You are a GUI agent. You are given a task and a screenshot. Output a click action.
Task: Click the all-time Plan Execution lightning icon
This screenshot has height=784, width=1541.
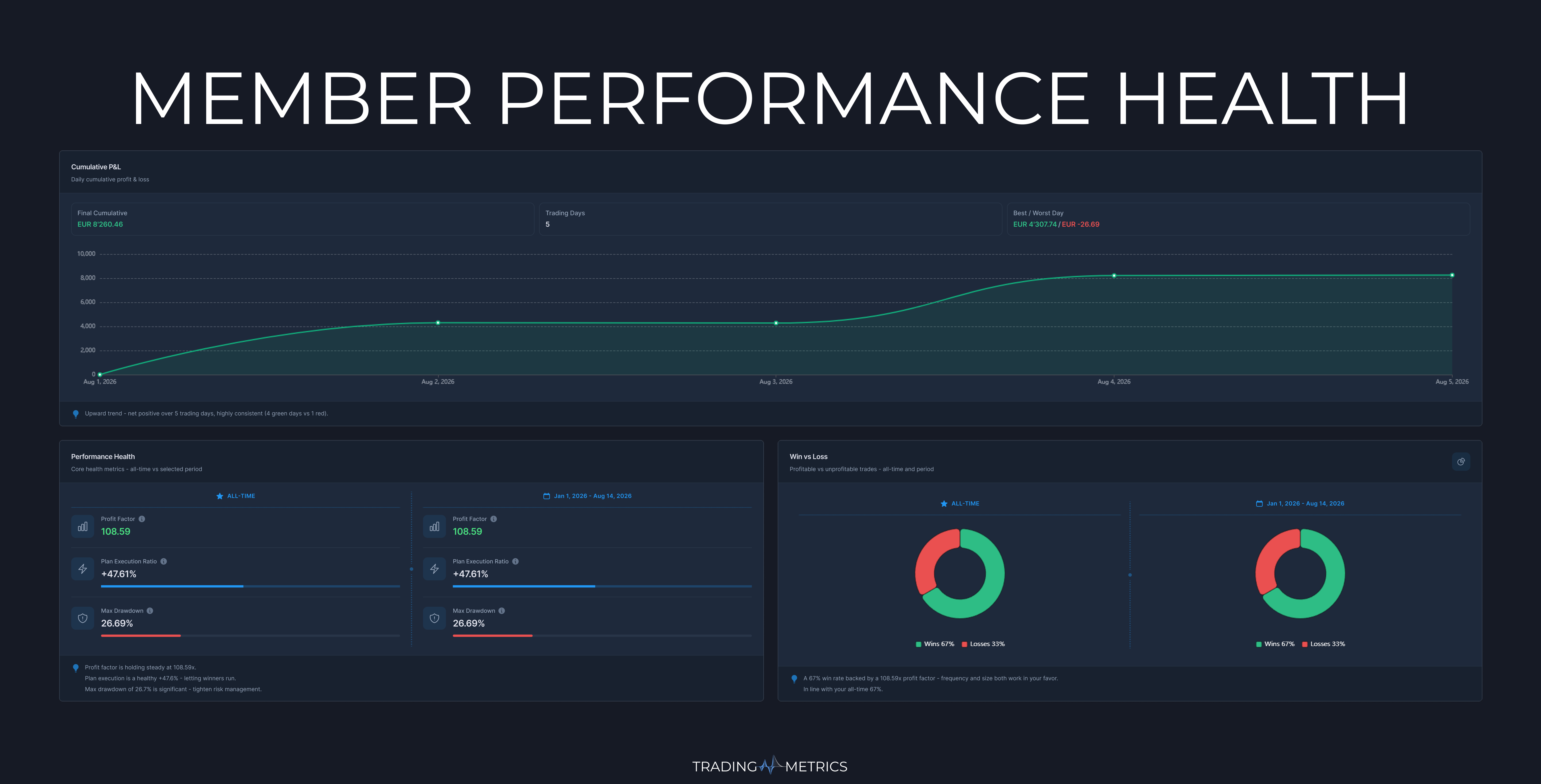coord(83,569)
